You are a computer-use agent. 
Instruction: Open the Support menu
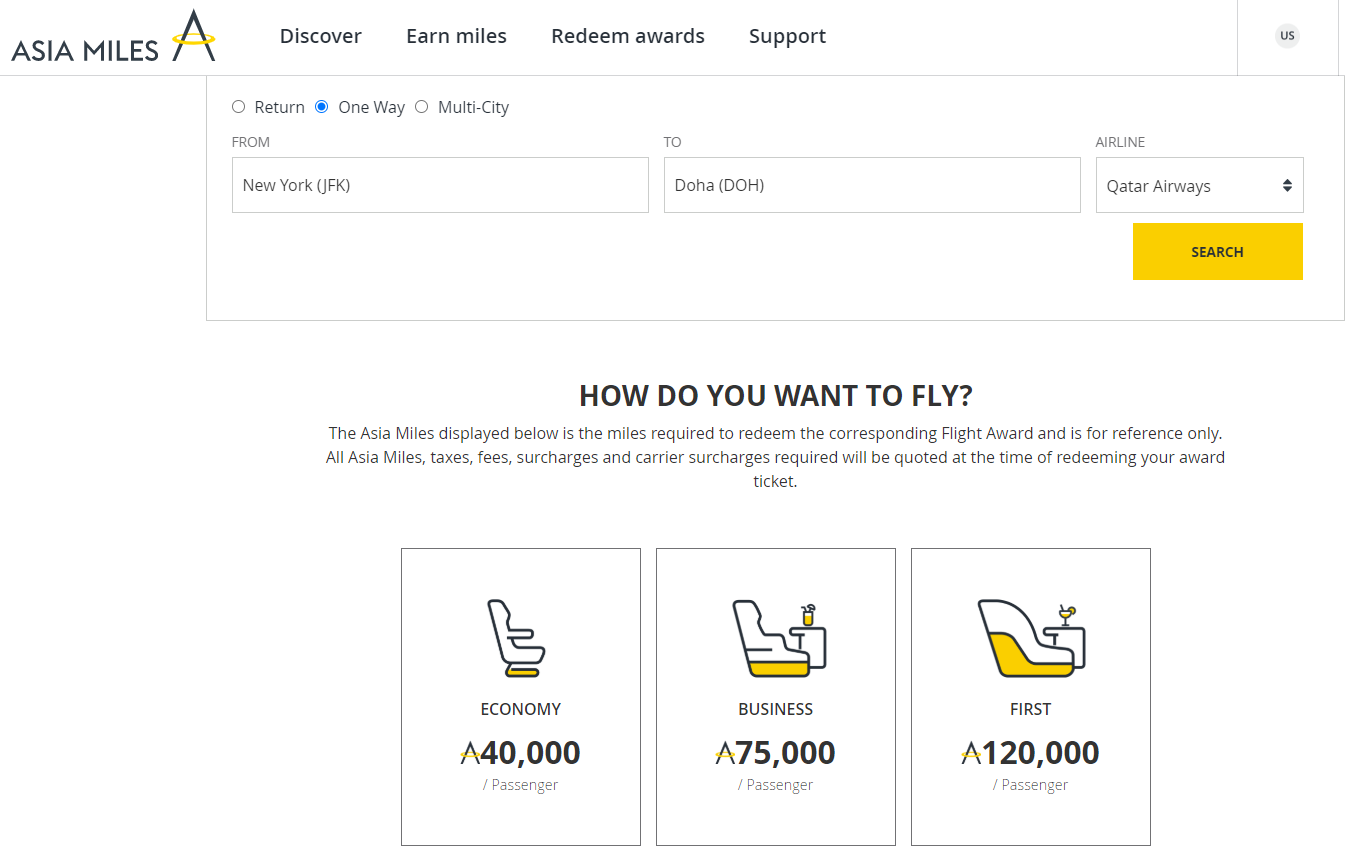(x=787, y=36)
